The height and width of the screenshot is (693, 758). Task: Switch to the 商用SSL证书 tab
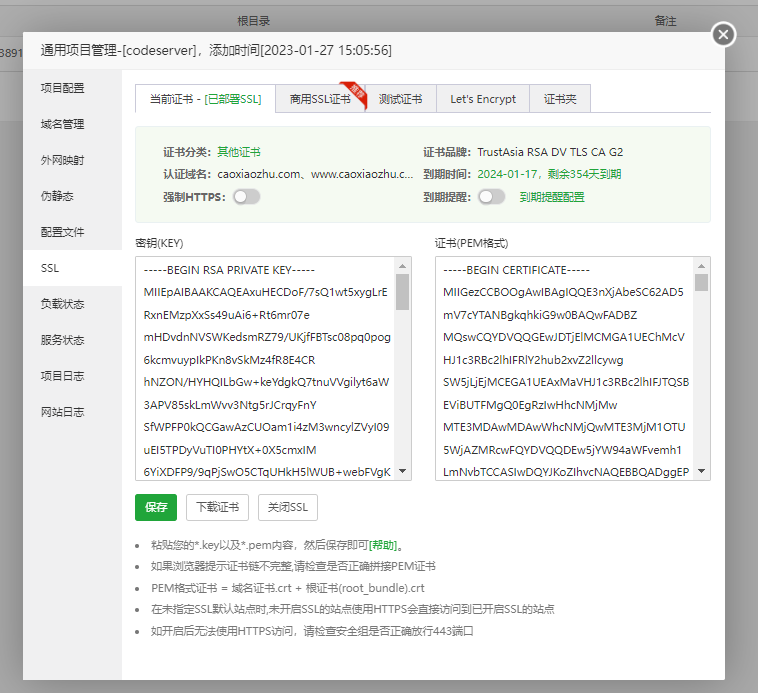[319, 99]
